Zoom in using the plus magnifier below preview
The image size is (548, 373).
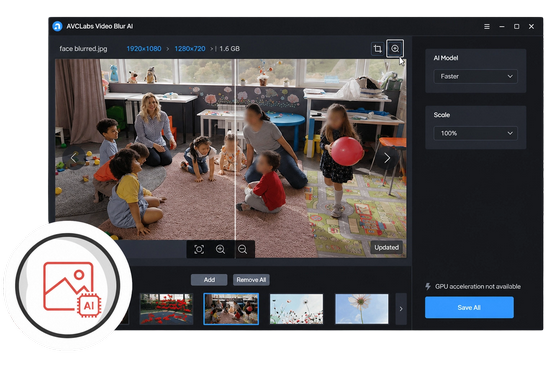220,249
